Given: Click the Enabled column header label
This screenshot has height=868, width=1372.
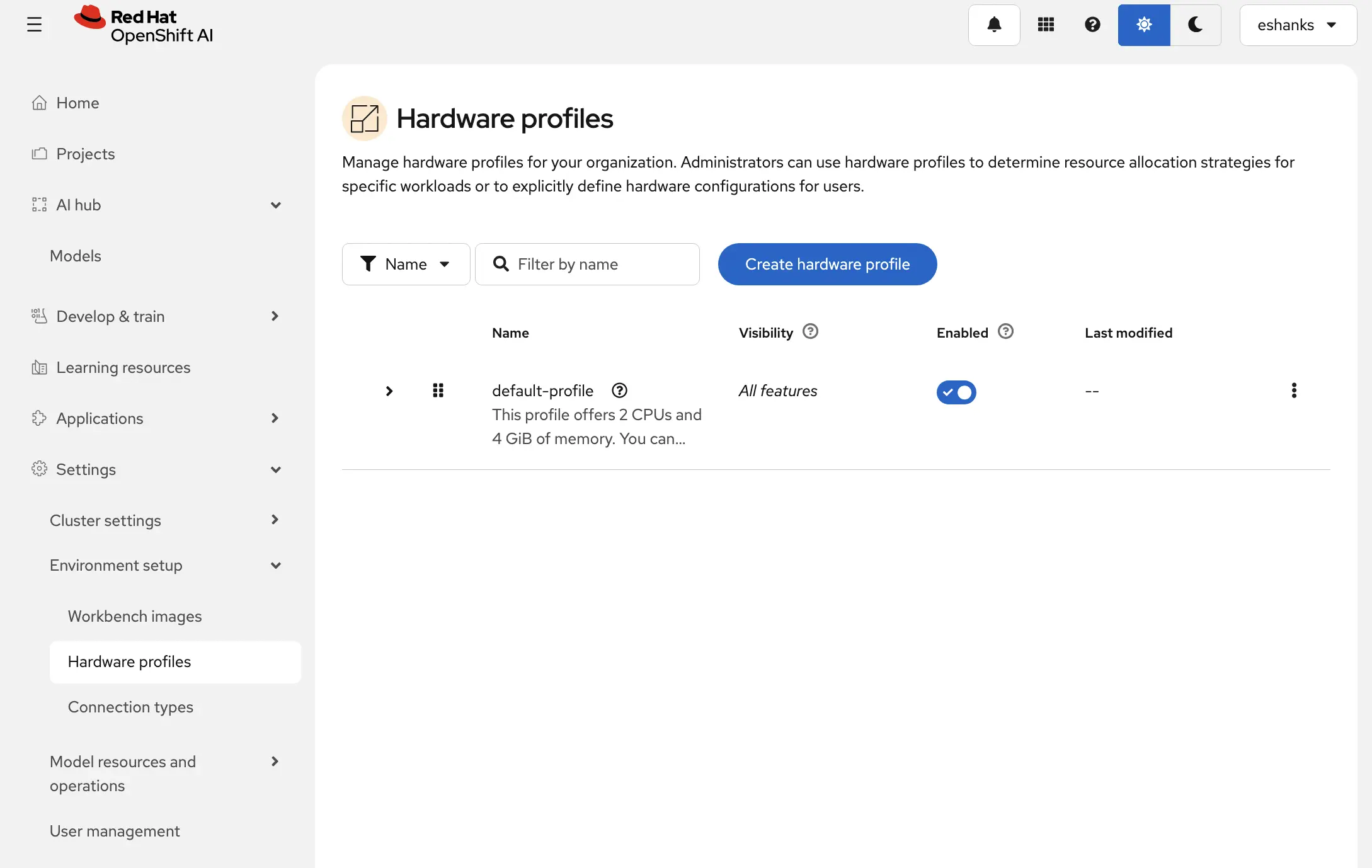Looking at the screenshot, I should pos(963,333).
